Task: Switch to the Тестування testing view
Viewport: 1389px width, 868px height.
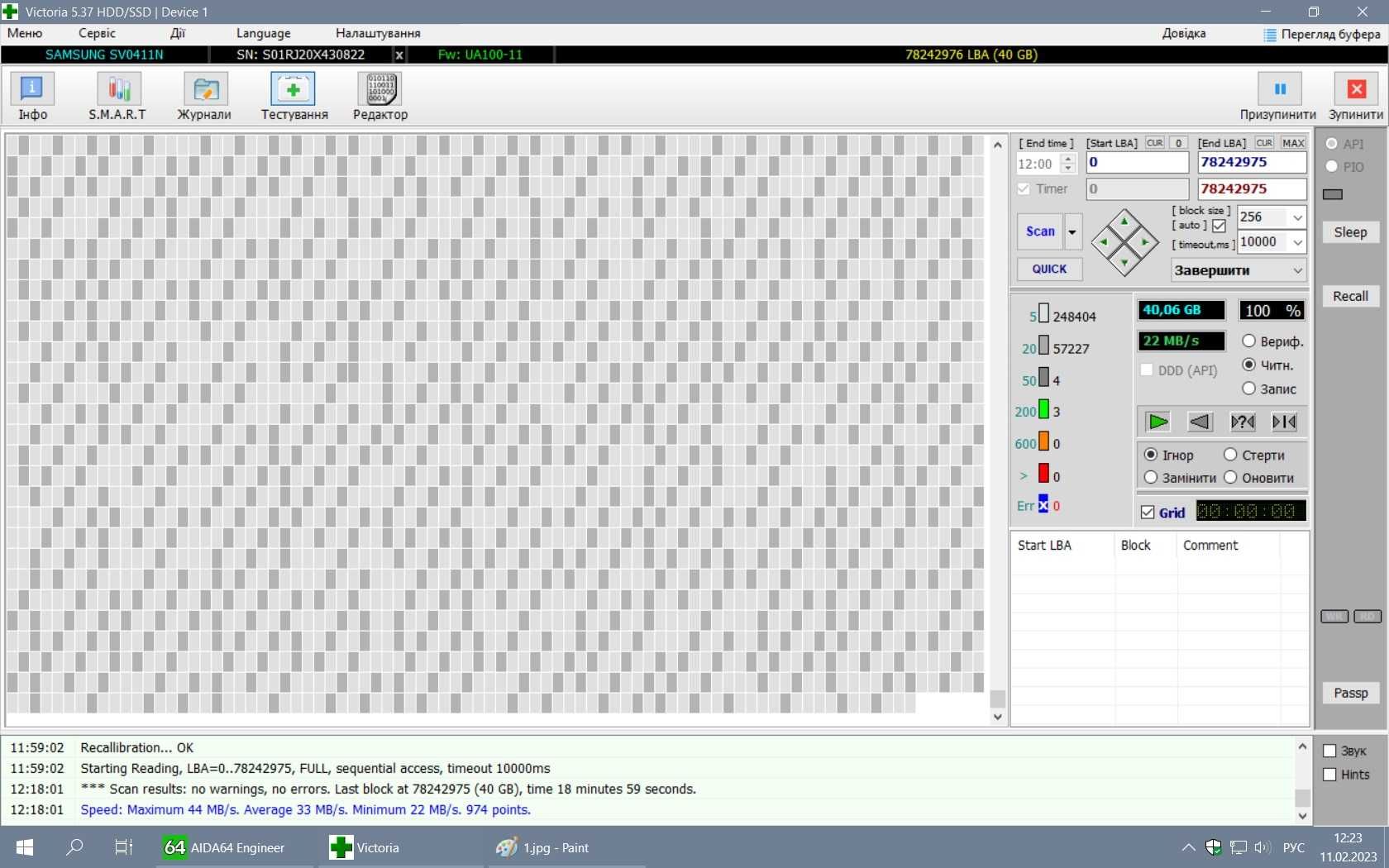Action: click(x=294, y=97)
